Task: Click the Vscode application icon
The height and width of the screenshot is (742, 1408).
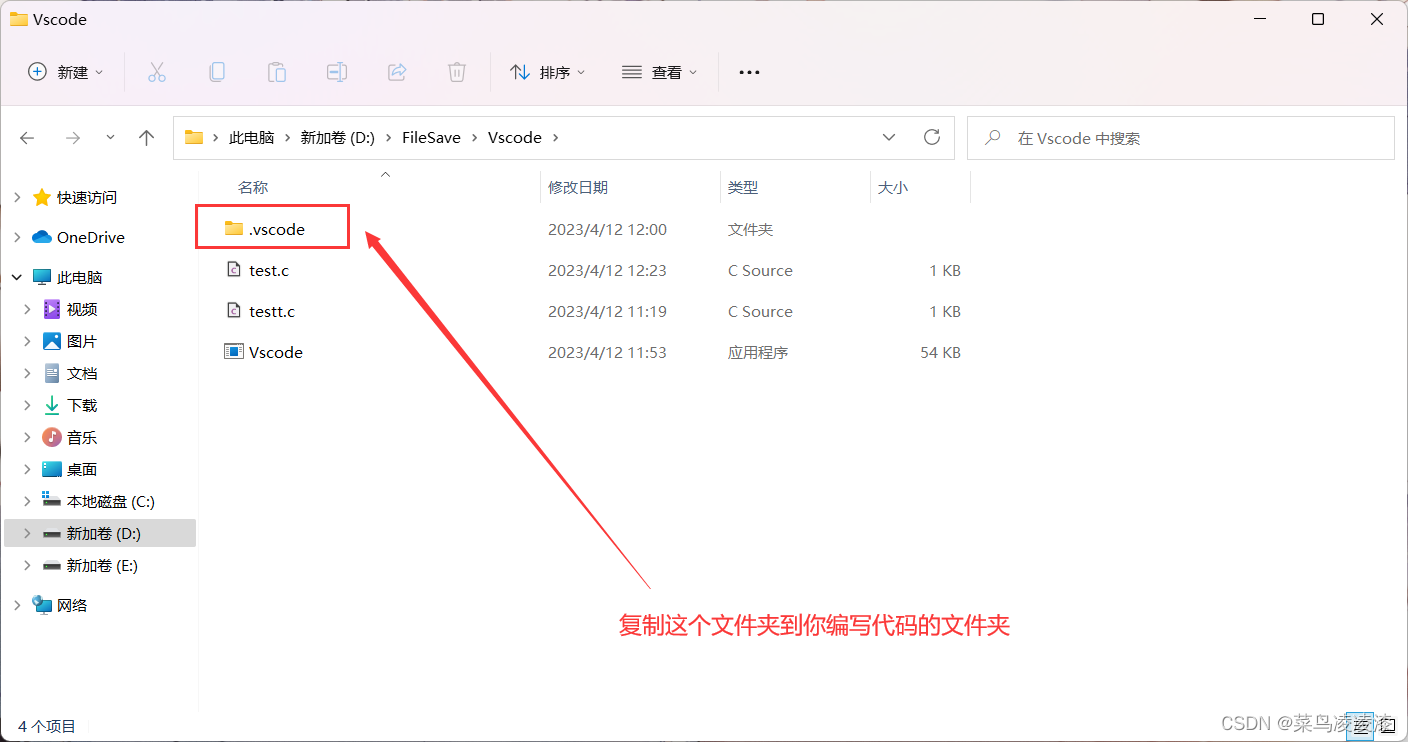Action: click(x=234, y=352)
